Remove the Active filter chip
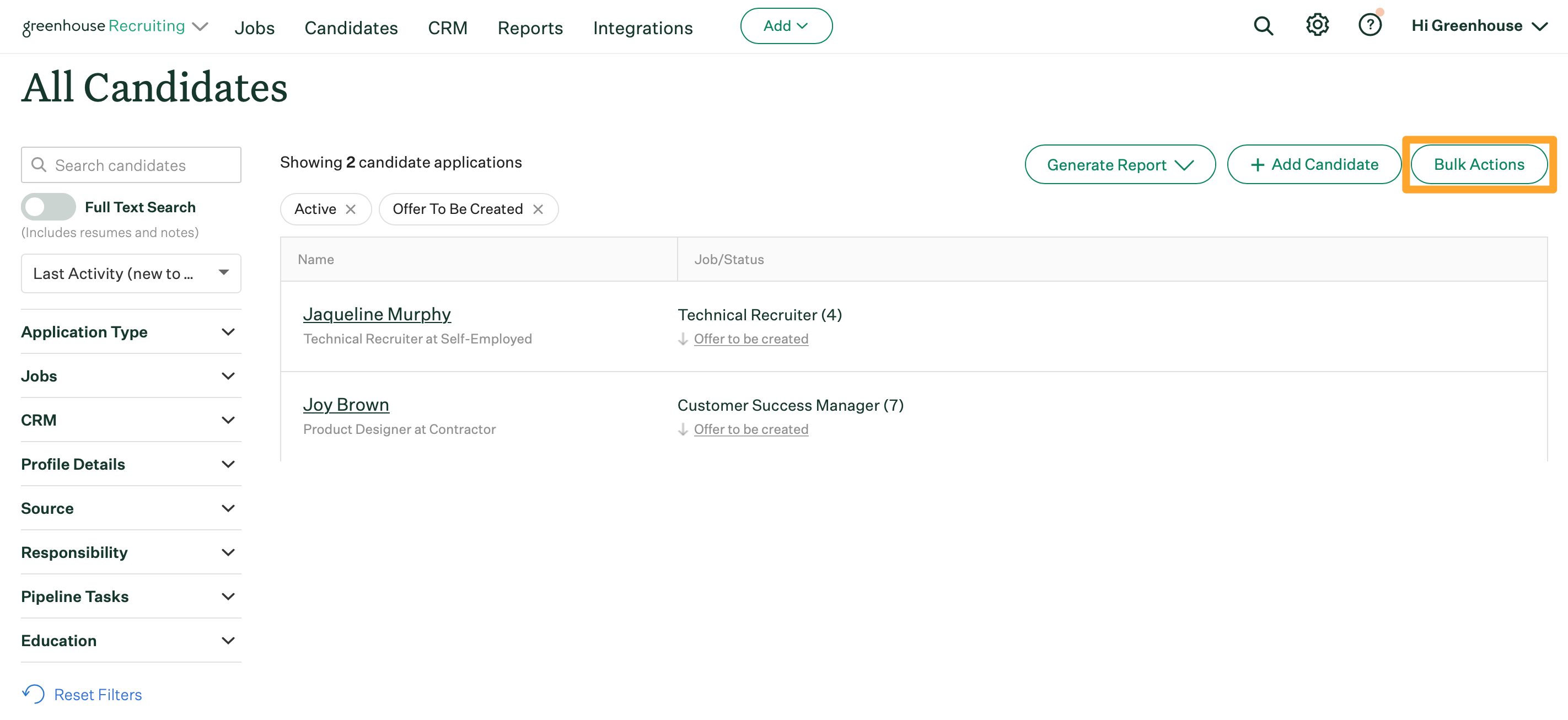1568x720 pixels. click(351, 209)
